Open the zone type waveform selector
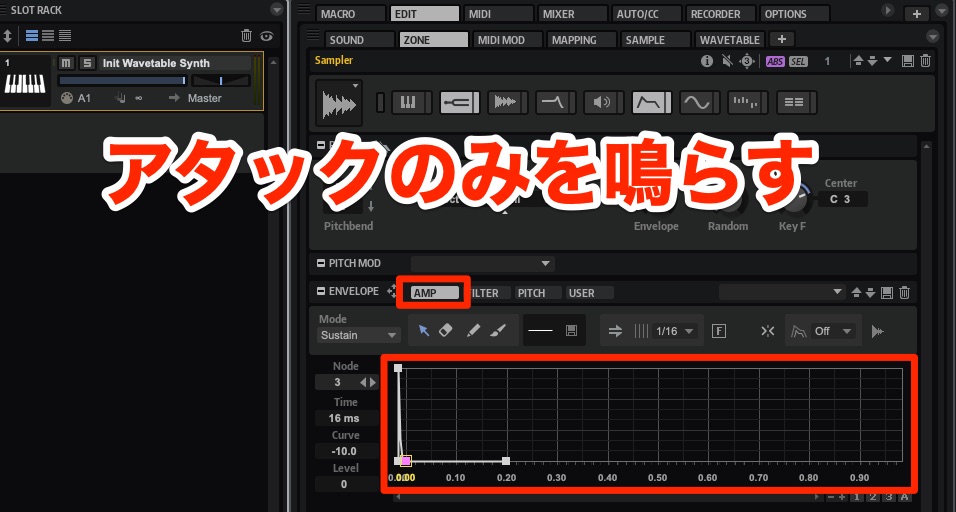 point(339,102)
